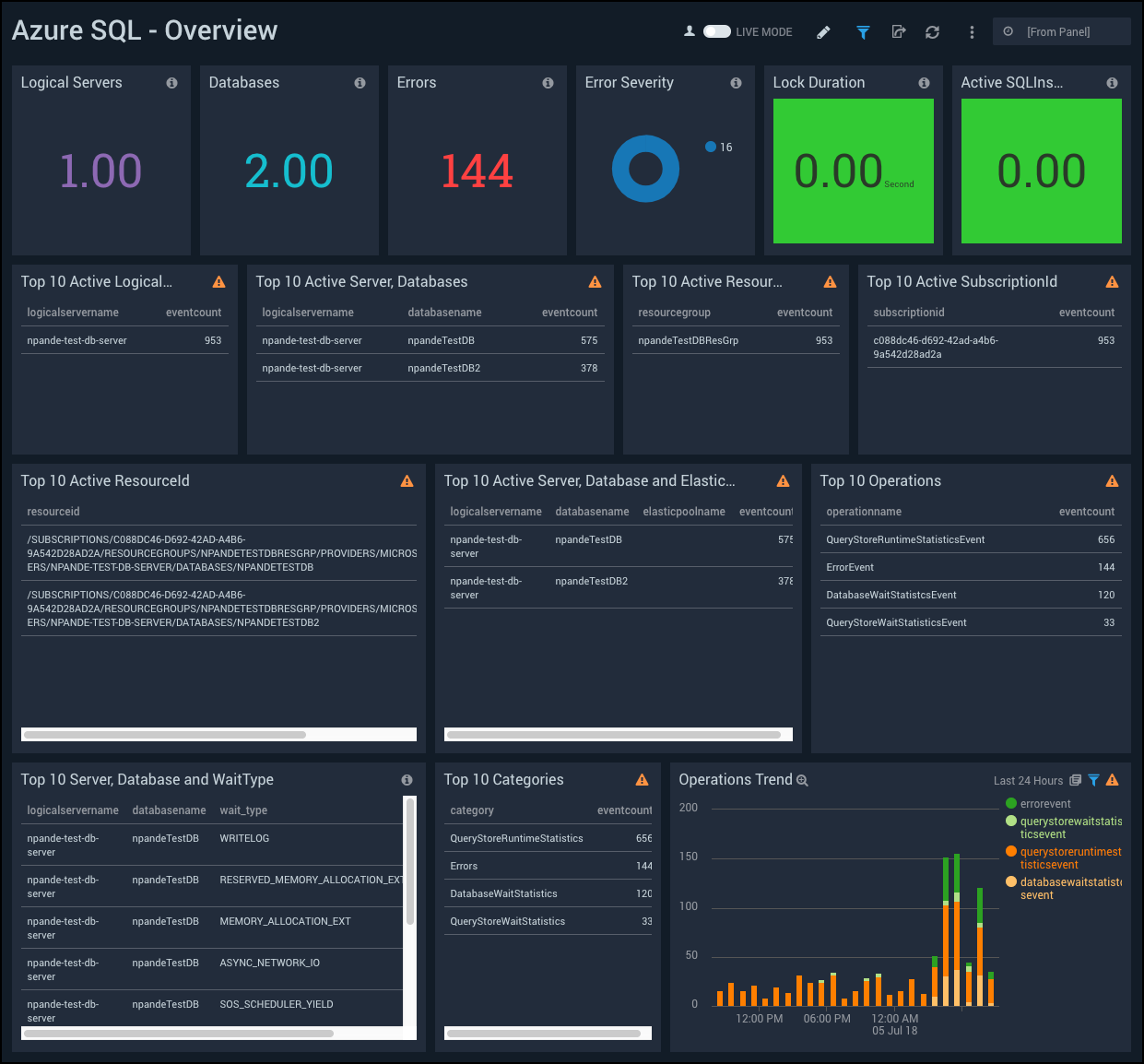Click the pencil edit dashboard icon
The width and height of the screenshot is (1144, 1064).
[823, 32]
